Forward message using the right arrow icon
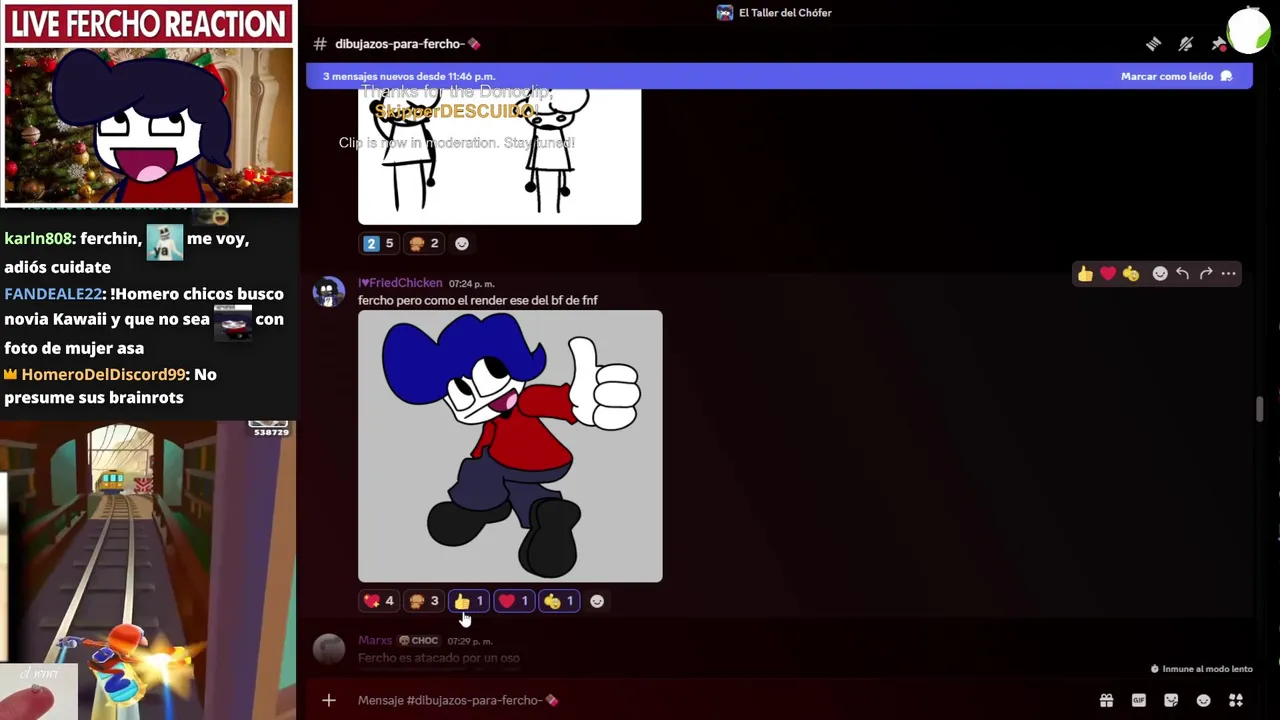The width and height of the screenshot is (1280, 720). pyautogui.click(x=1206, y=274)
